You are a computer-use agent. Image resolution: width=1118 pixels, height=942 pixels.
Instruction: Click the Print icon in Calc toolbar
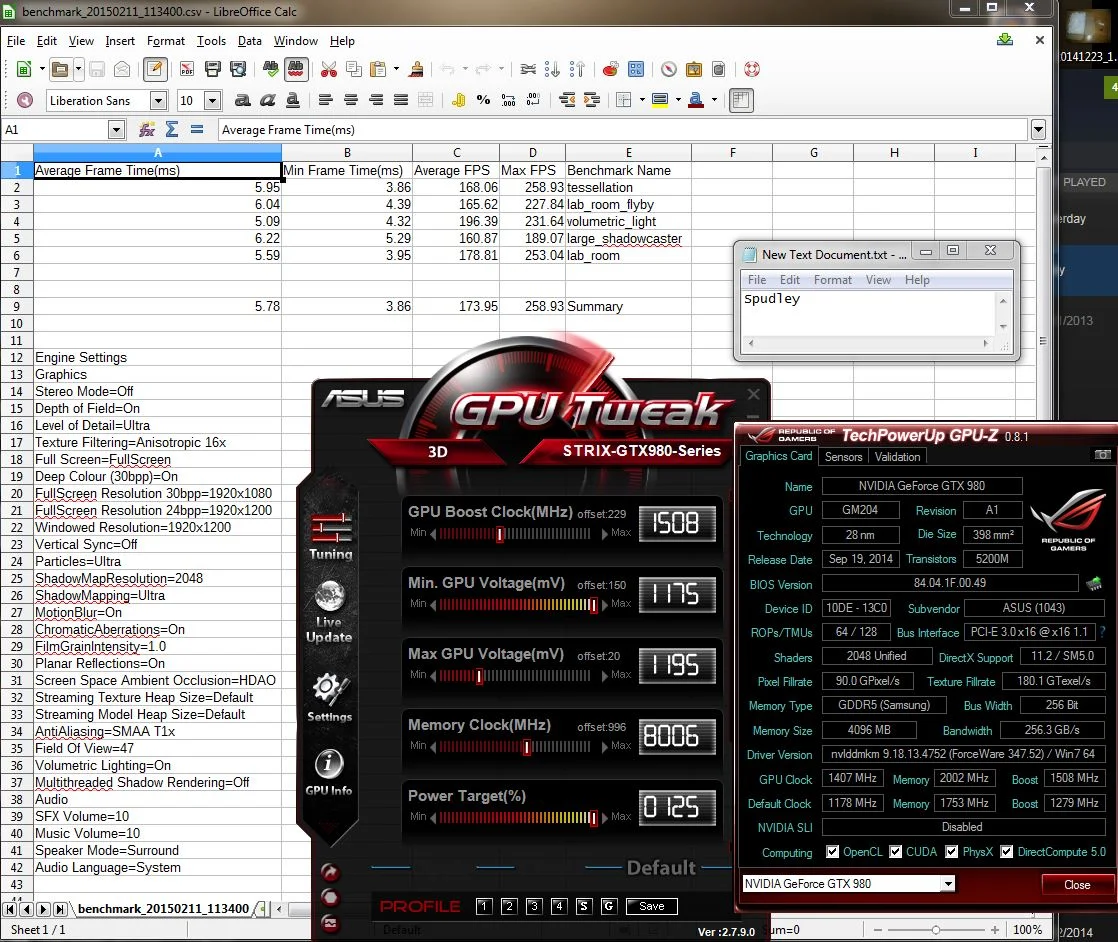click(212, 69)
